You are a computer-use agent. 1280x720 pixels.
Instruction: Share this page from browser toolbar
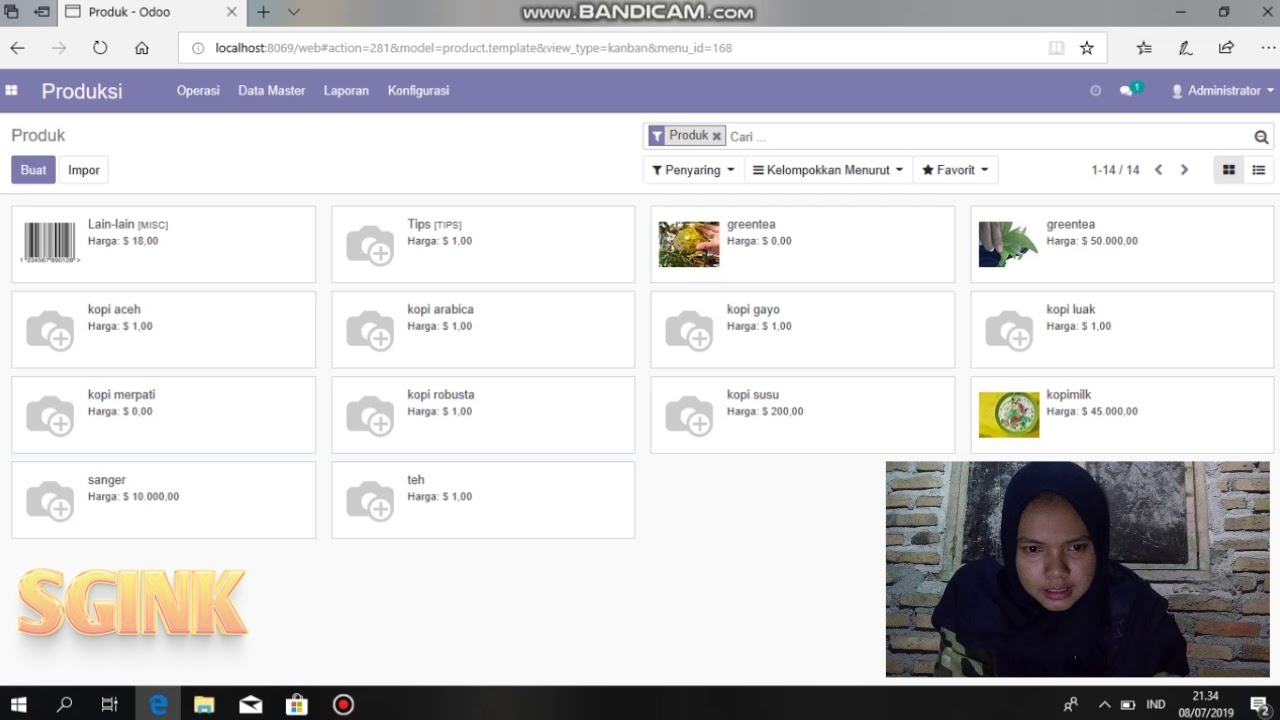(1226, 48)
